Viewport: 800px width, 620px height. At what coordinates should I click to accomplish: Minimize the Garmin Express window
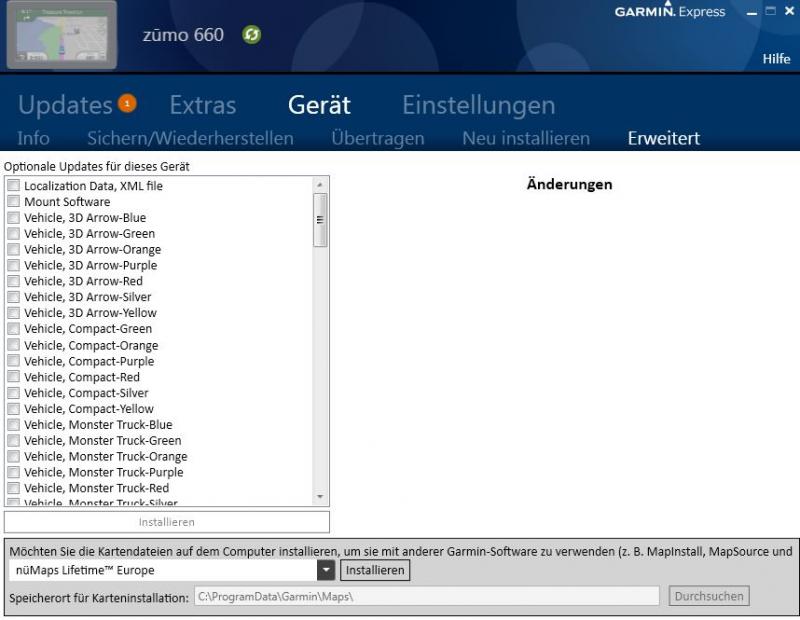752,12
